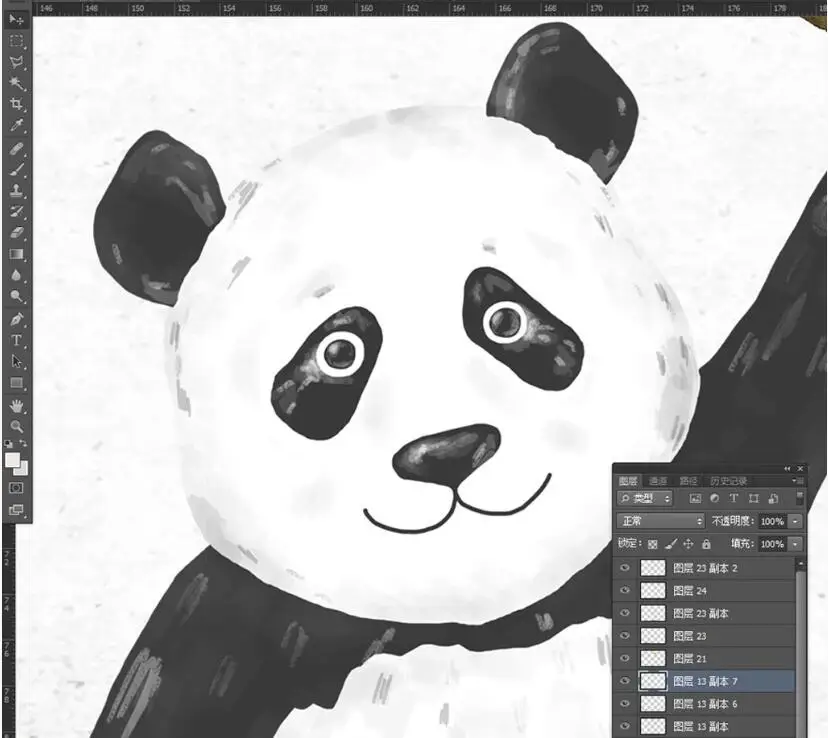Open the Layers panel flyout menu
Viewport: 828px width, 738px height.
coord(798,481)
